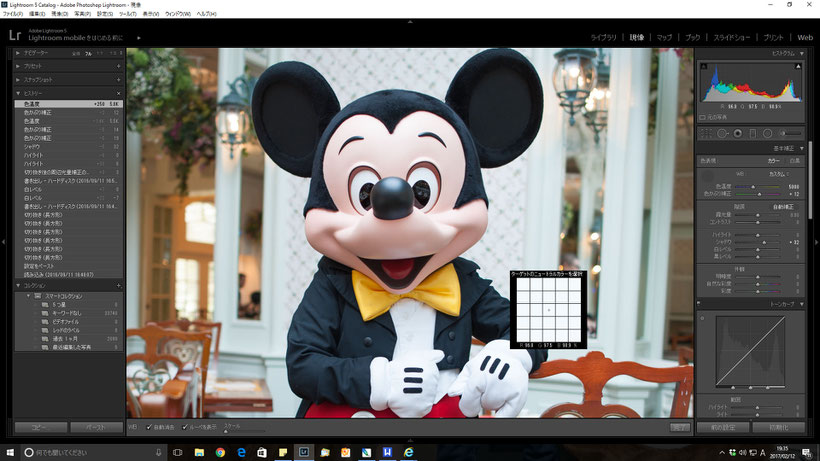Open Microsoft Edge from the taskbar
The width and height of the screenshot is (820, 461).
coord(241,452)
